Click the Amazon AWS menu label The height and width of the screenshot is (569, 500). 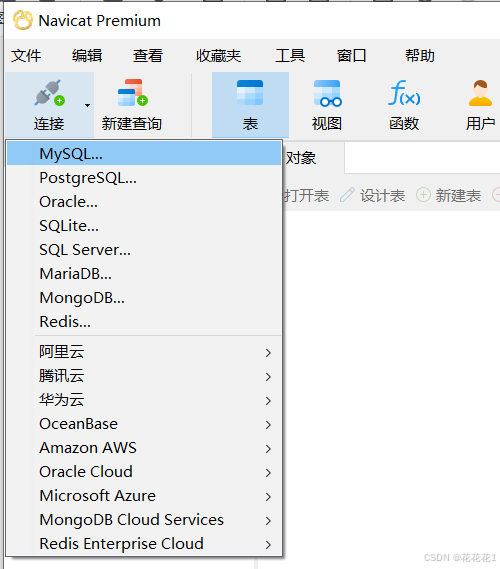coord(88,448)
